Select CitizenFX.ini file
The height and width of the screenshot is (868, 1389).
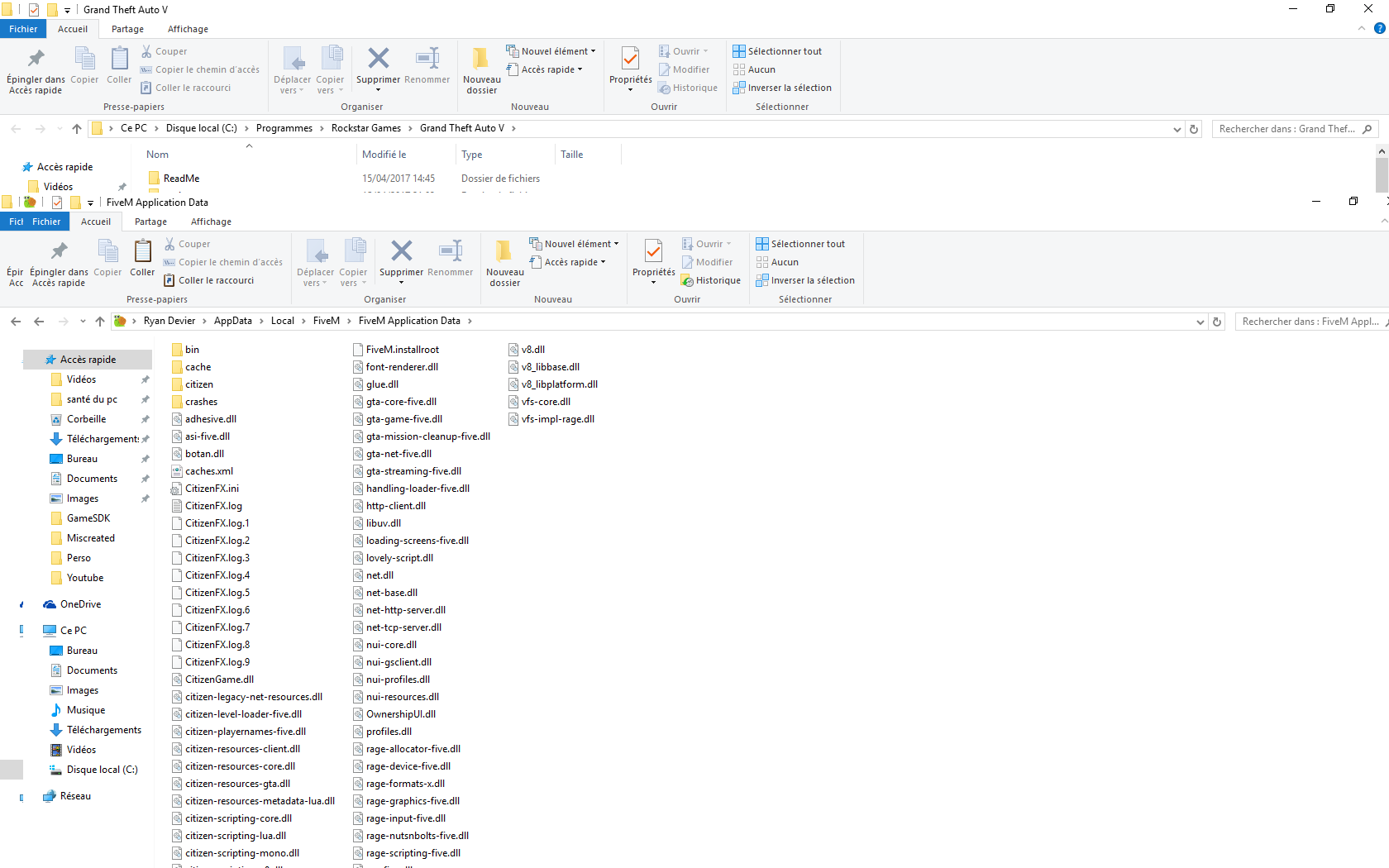pos(205,489)
